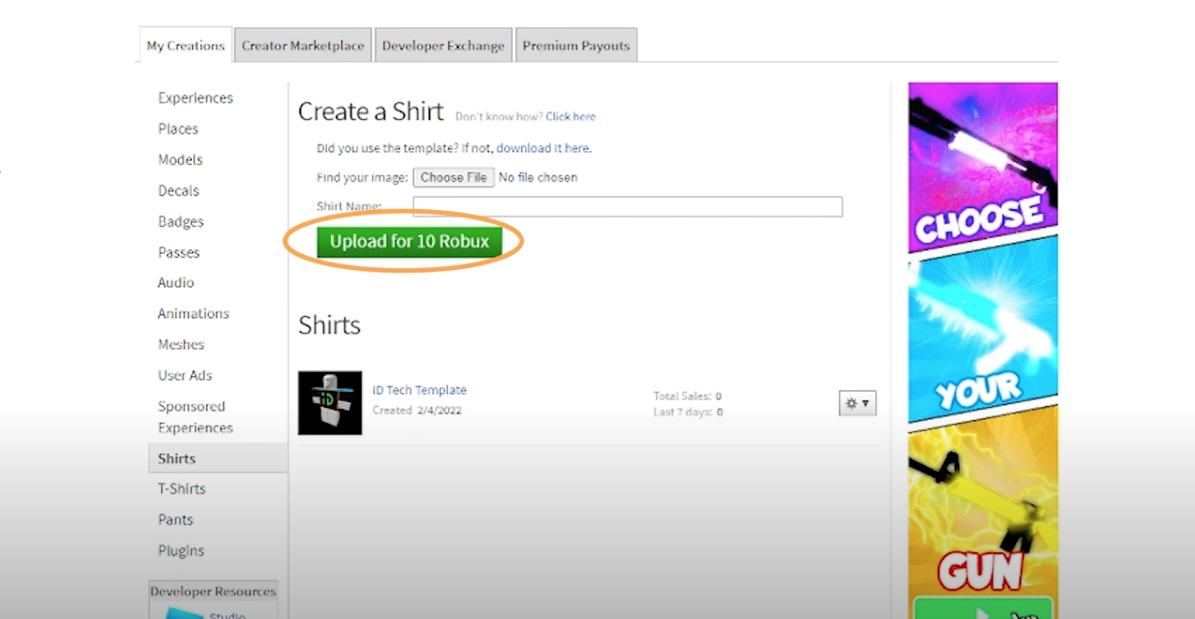
Task: Click the Choose File button
Action: click(x=453, y=177)
